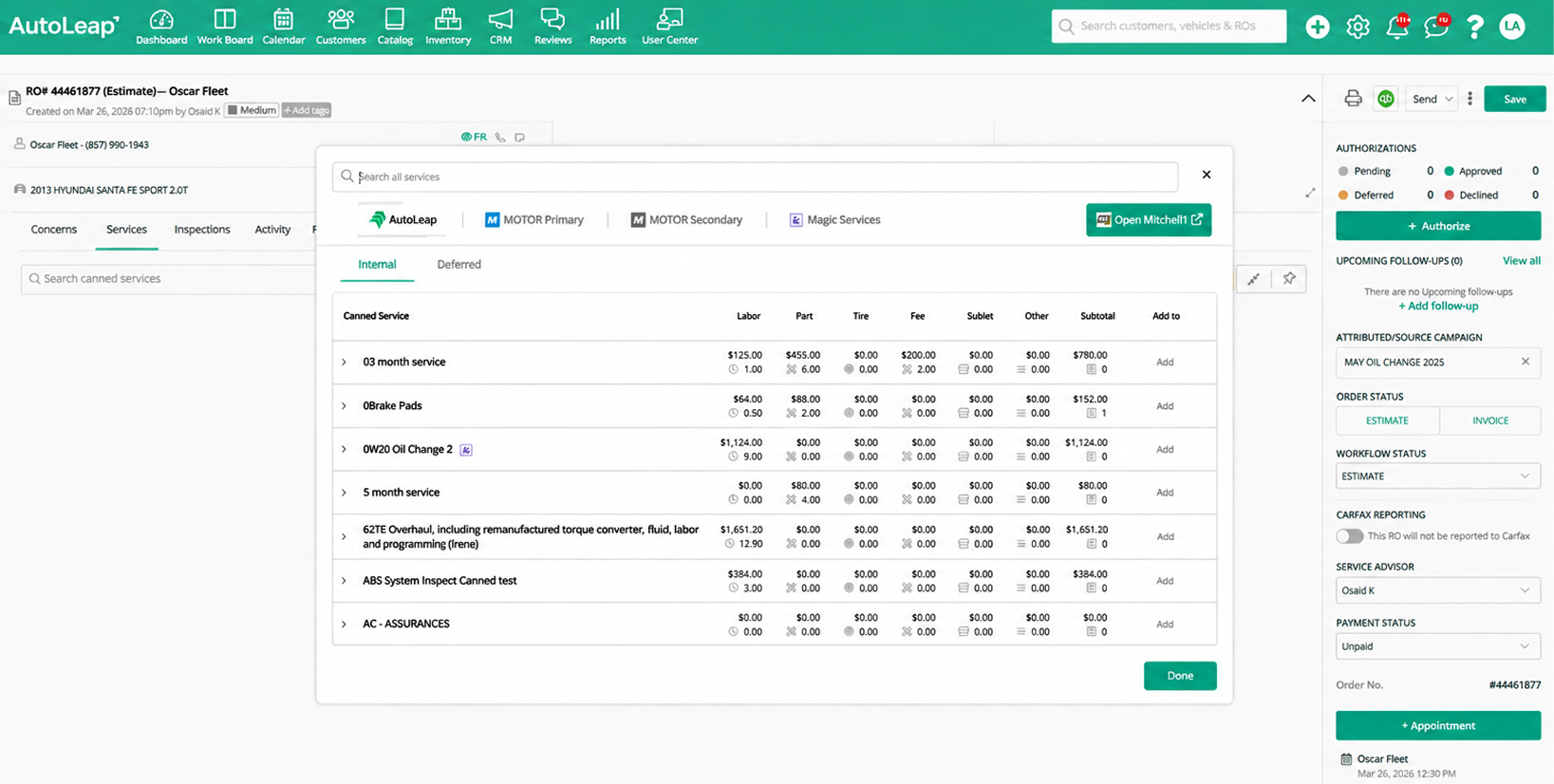Navigate to Inventory
The height and width of the screenshot is (784, 1554).
(448, 27)
